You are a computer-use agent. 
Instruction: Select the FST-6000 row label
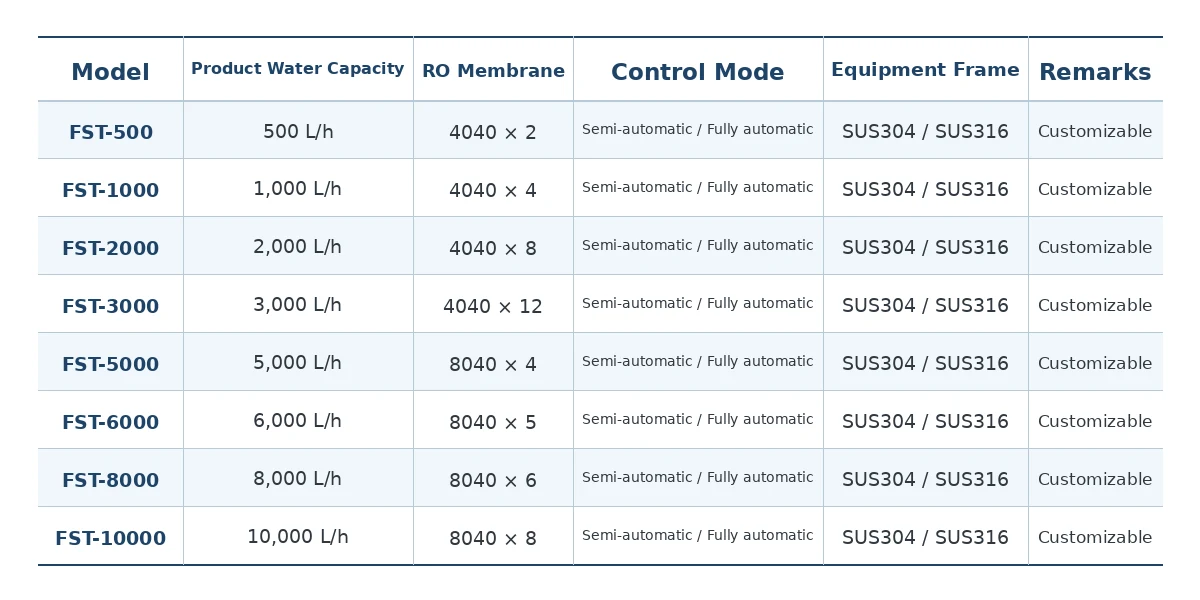(111, 423)
